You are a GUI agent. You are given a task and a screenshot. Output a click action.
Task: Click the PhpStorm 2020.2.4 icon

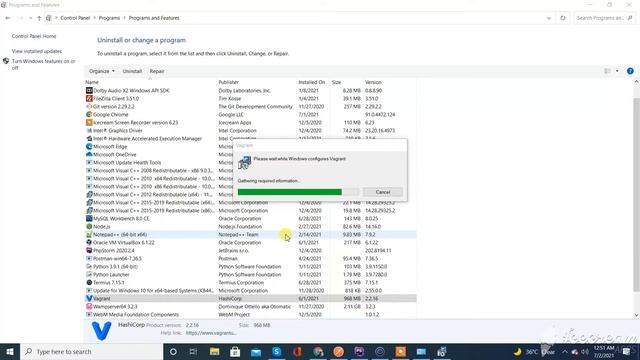coord(89,251)
